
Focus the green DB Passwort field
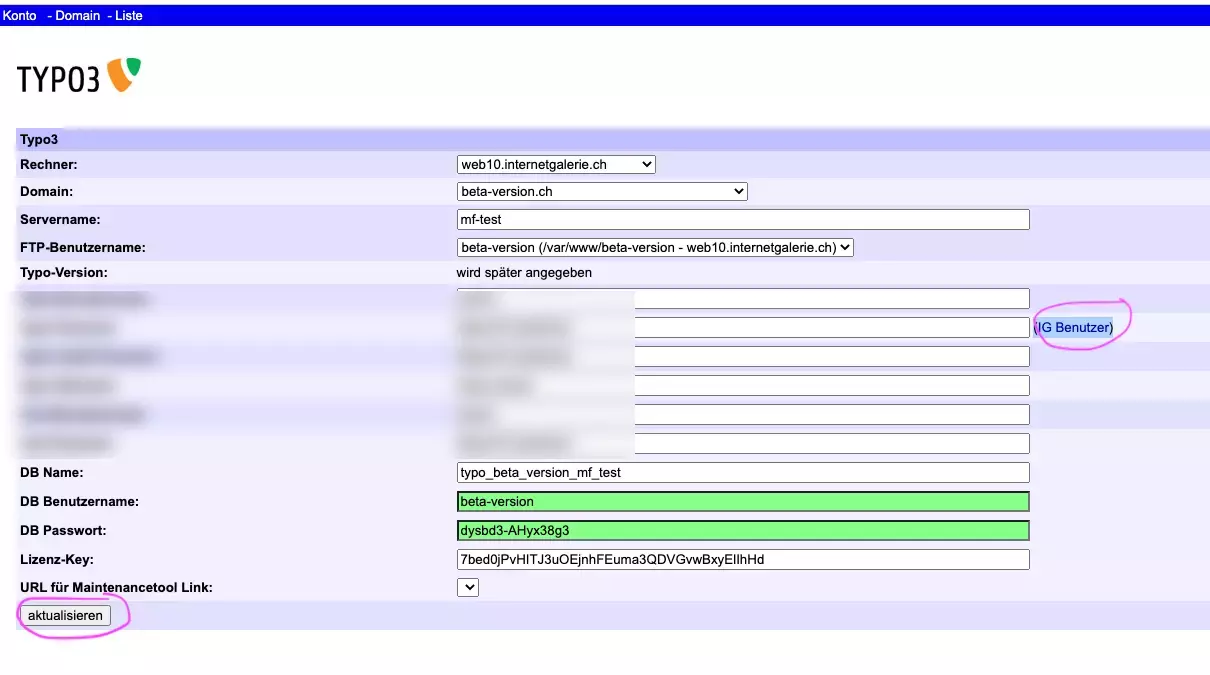coord(743,530)
